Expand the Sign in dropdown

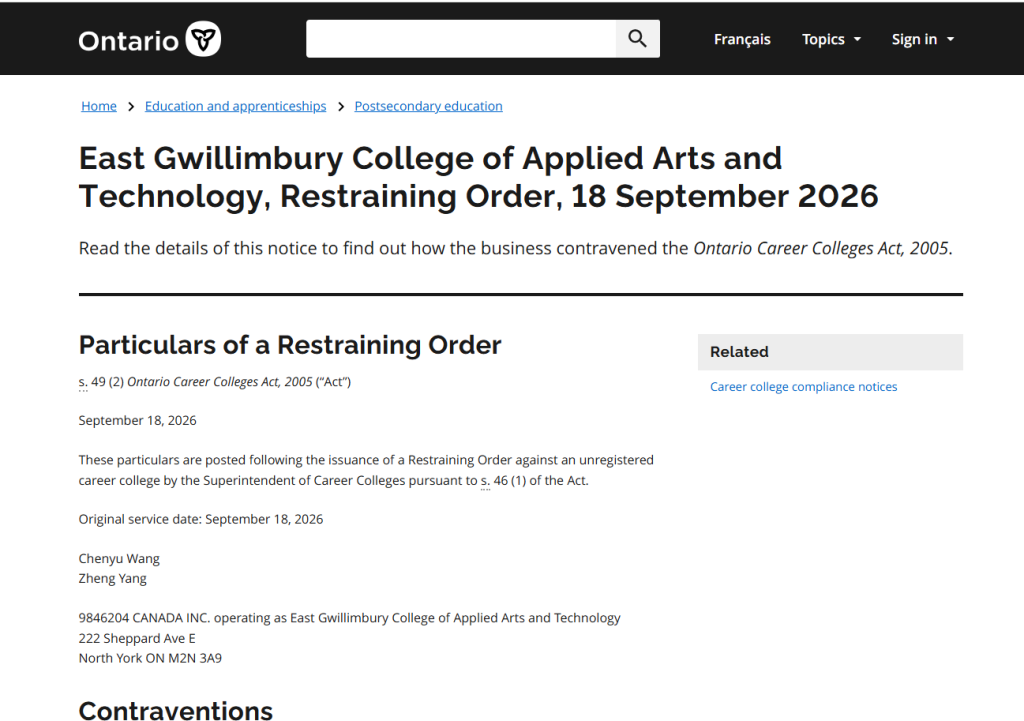tap(923, 39)
